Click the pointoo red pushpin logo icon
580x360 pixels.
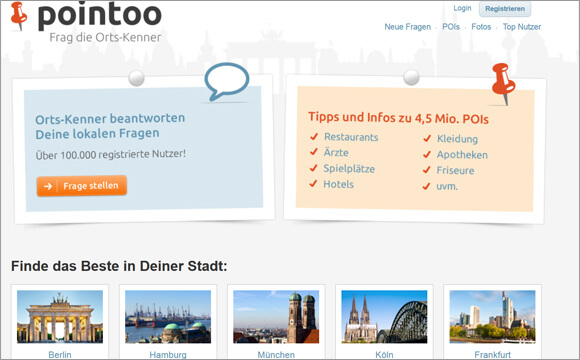coord(18,16)
